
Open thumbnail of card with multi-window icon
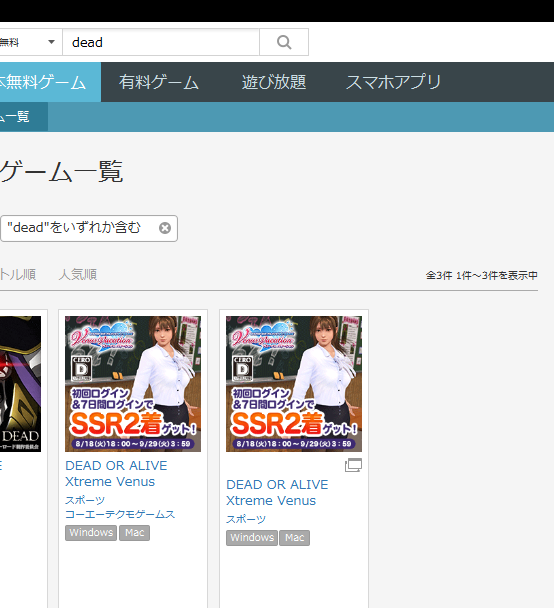click(294, 384)
